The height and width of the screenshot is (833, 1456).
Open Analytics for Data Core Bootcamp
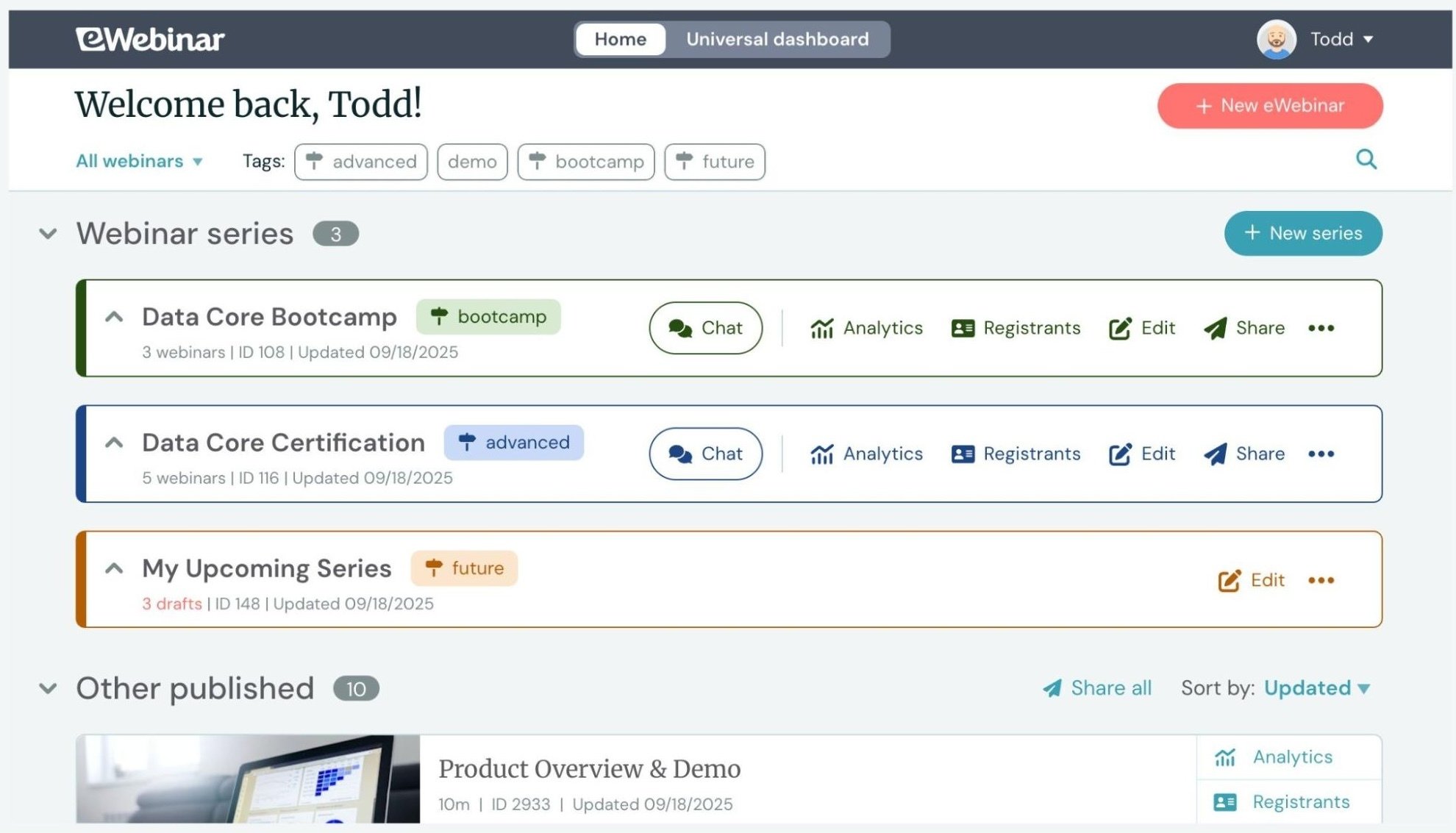click(866, 328)
